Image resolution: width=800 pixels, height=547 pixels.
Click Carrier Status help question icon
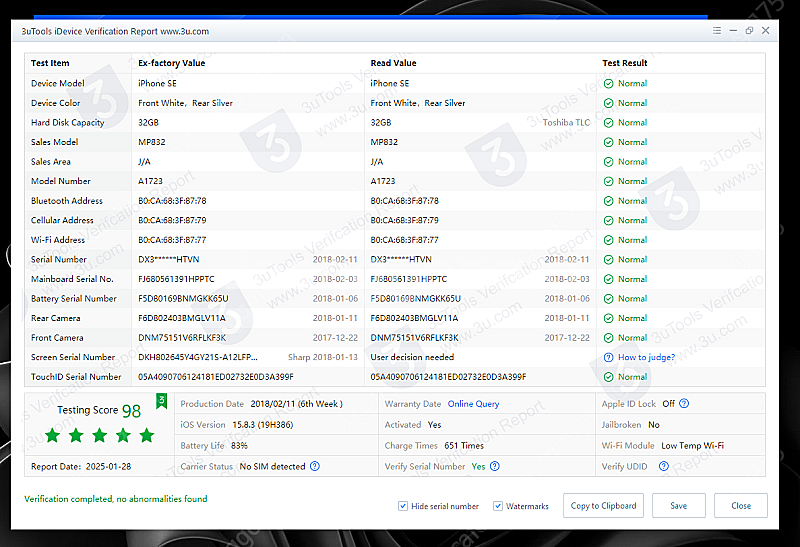point(315,466)
